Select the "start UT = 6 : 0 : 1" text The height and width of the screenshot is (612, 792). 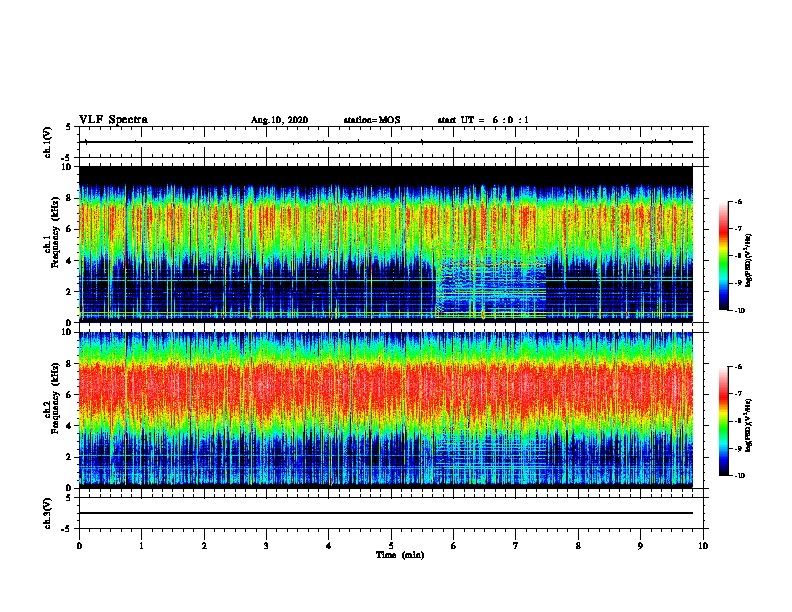(x=483, y=120)
